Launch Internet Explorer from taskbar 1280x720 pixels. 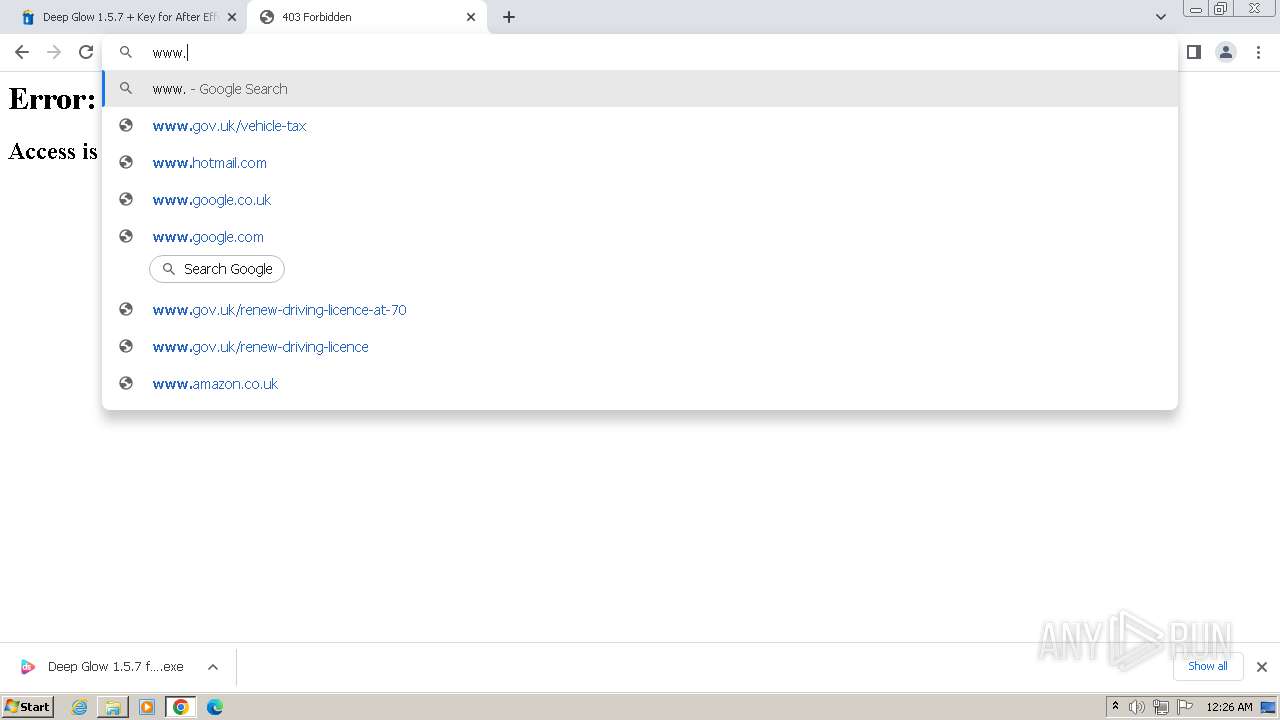pos(80,707)
